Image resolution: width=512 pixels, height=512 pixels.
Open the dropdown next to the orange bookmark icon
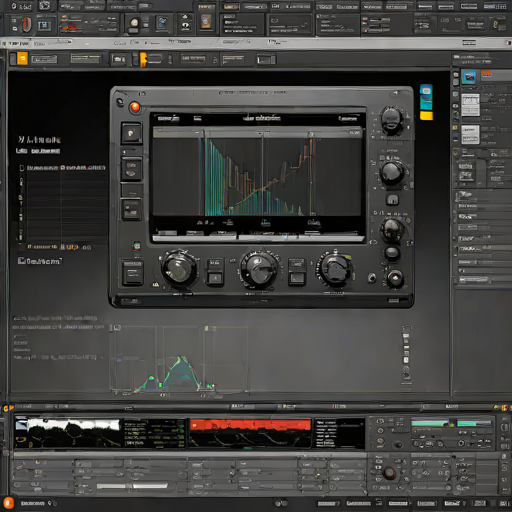pos(155,59)
